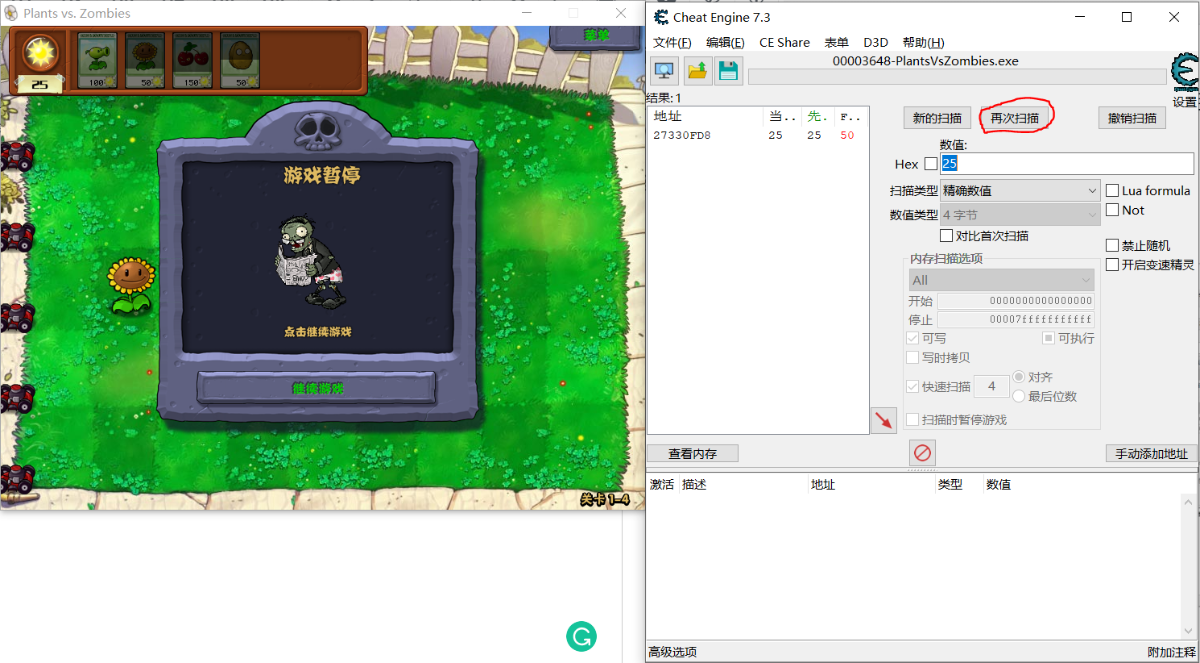1200x663 pixels.
Task: Click the red clear list icon
Action: pyautogui.click(x=922, y=453)
